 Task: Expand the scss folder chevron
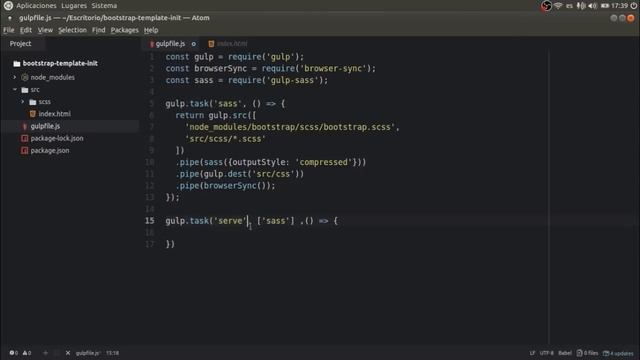23,102
